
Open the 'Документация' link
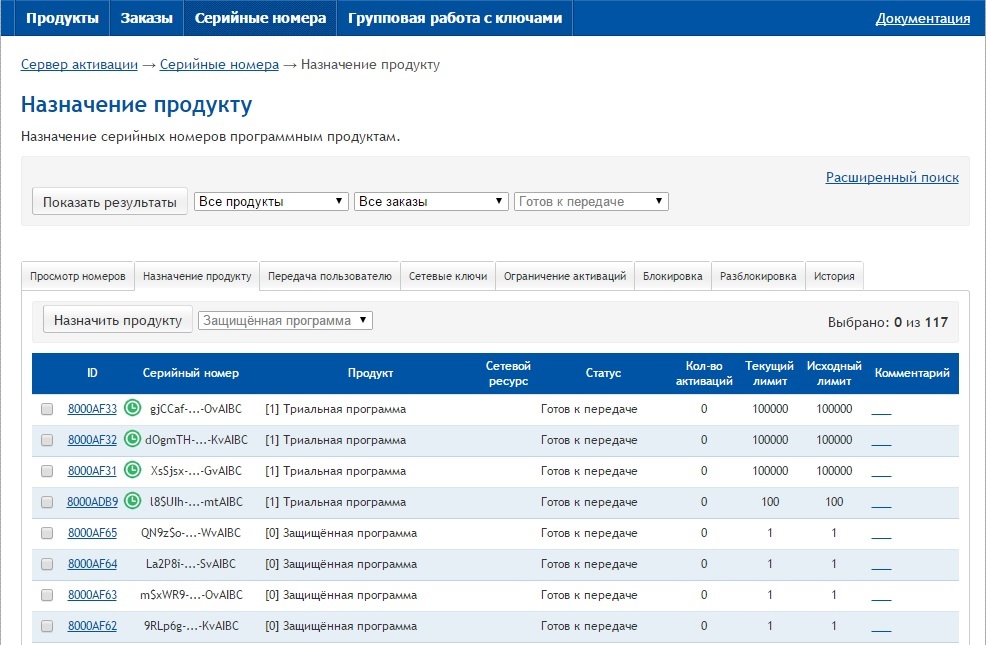922,18
